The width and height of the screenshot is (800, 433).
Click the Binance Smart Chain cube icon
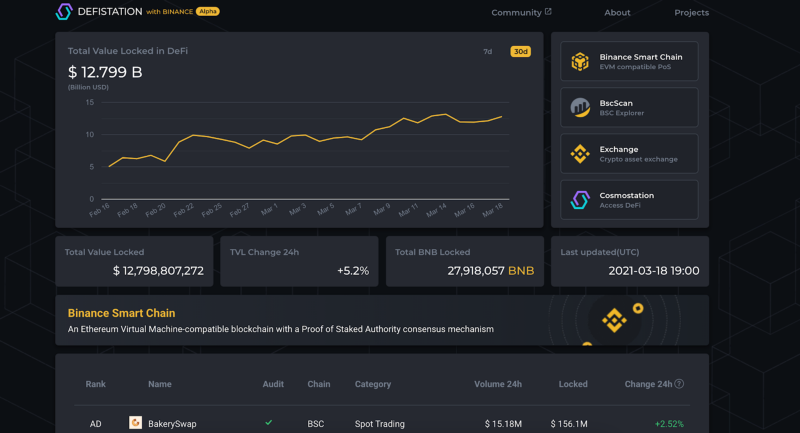tap(580, 61)
